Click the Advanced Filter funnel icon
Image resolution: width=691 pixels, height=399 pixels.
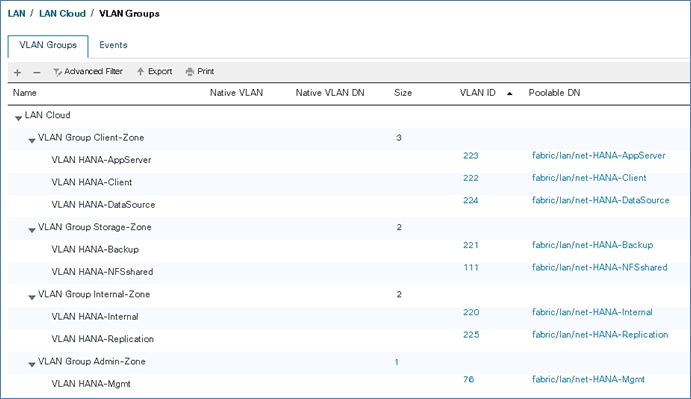(x=57, y=72)
